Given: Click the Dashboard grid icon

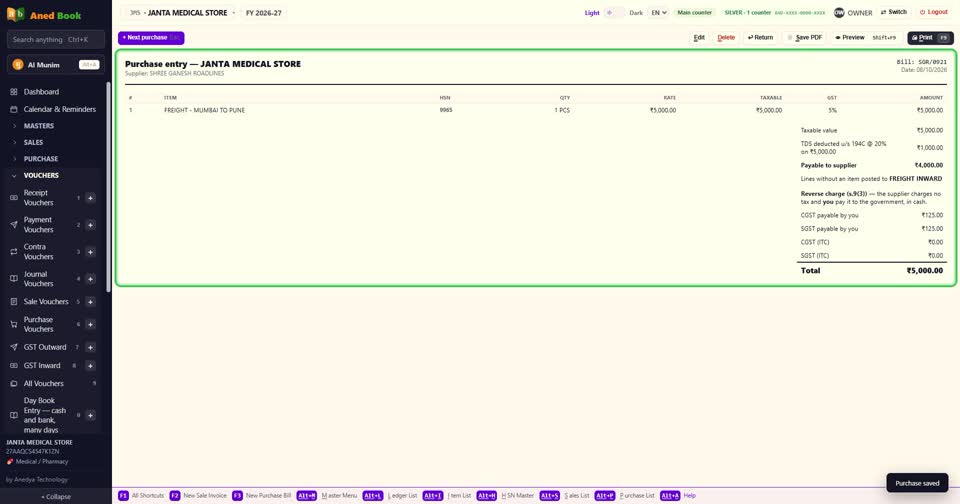Looking at the screenshot, I should (13, 92).
